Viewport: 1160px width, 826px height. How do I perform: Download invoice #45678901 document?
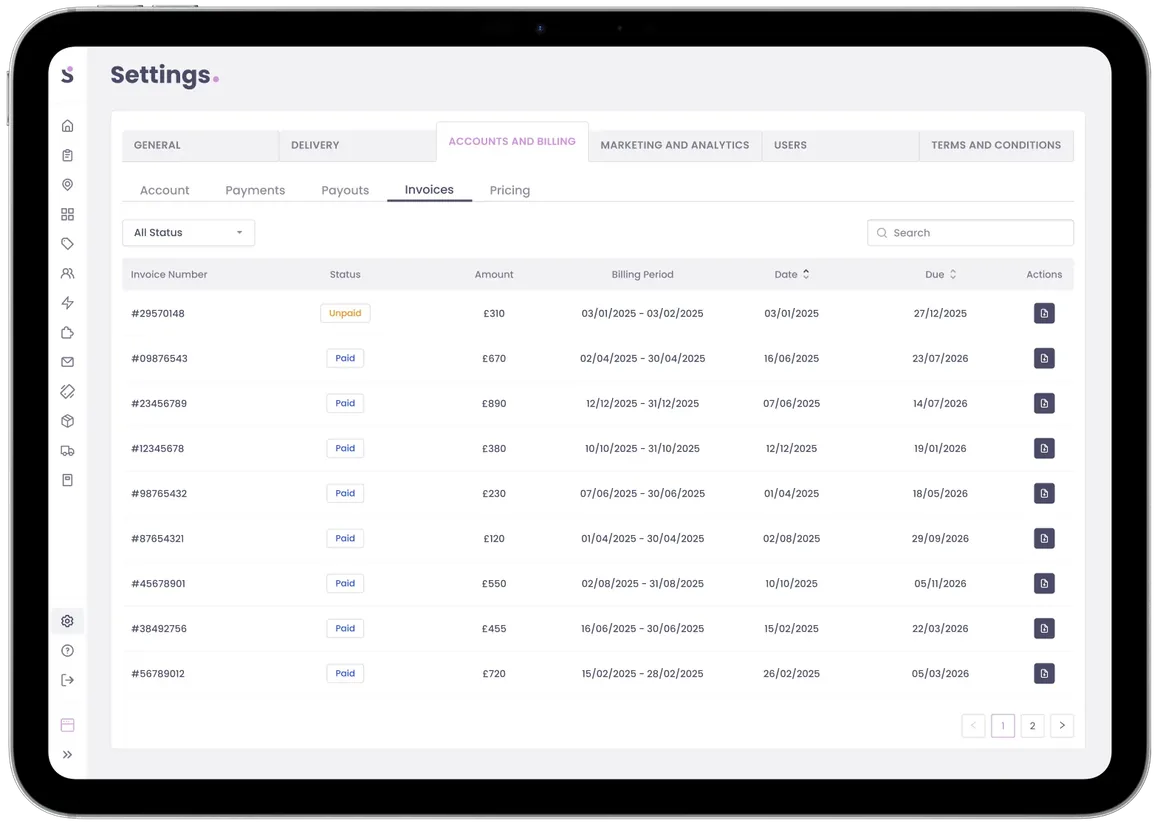click(x=1044, y=583)
